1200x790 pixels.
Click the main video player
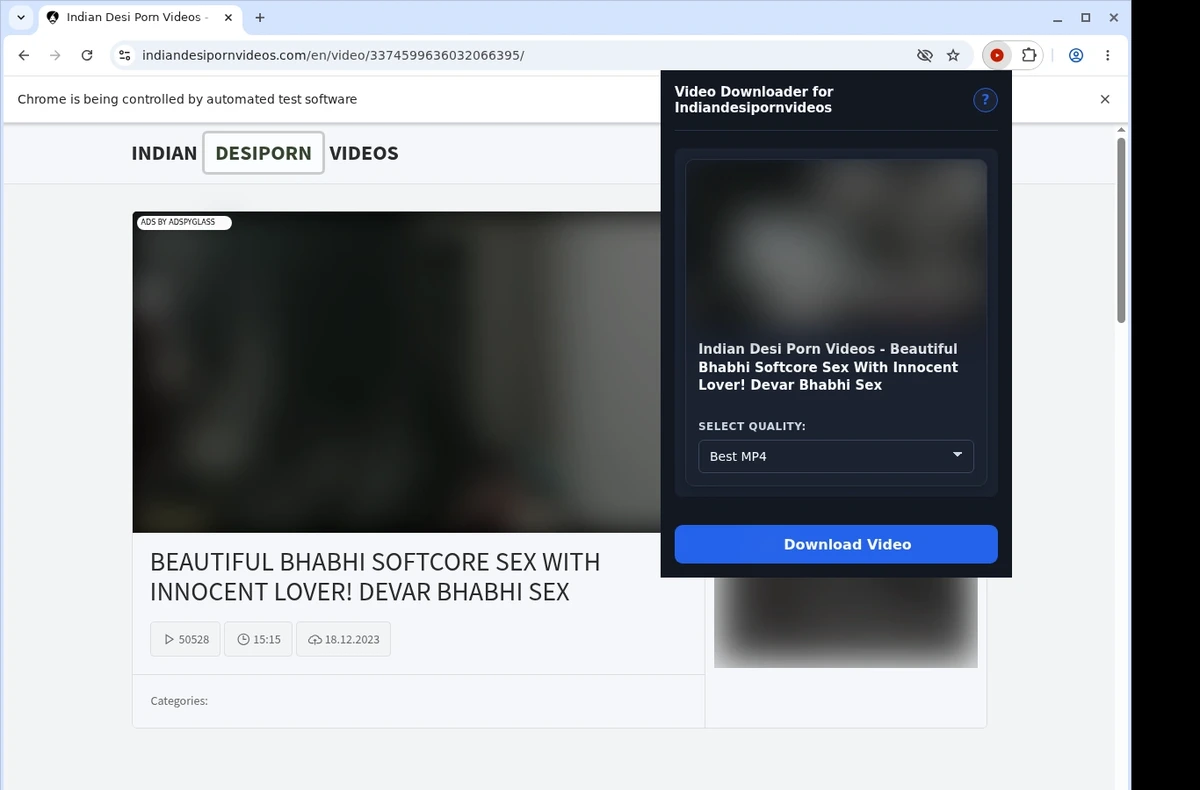(397, 372)
